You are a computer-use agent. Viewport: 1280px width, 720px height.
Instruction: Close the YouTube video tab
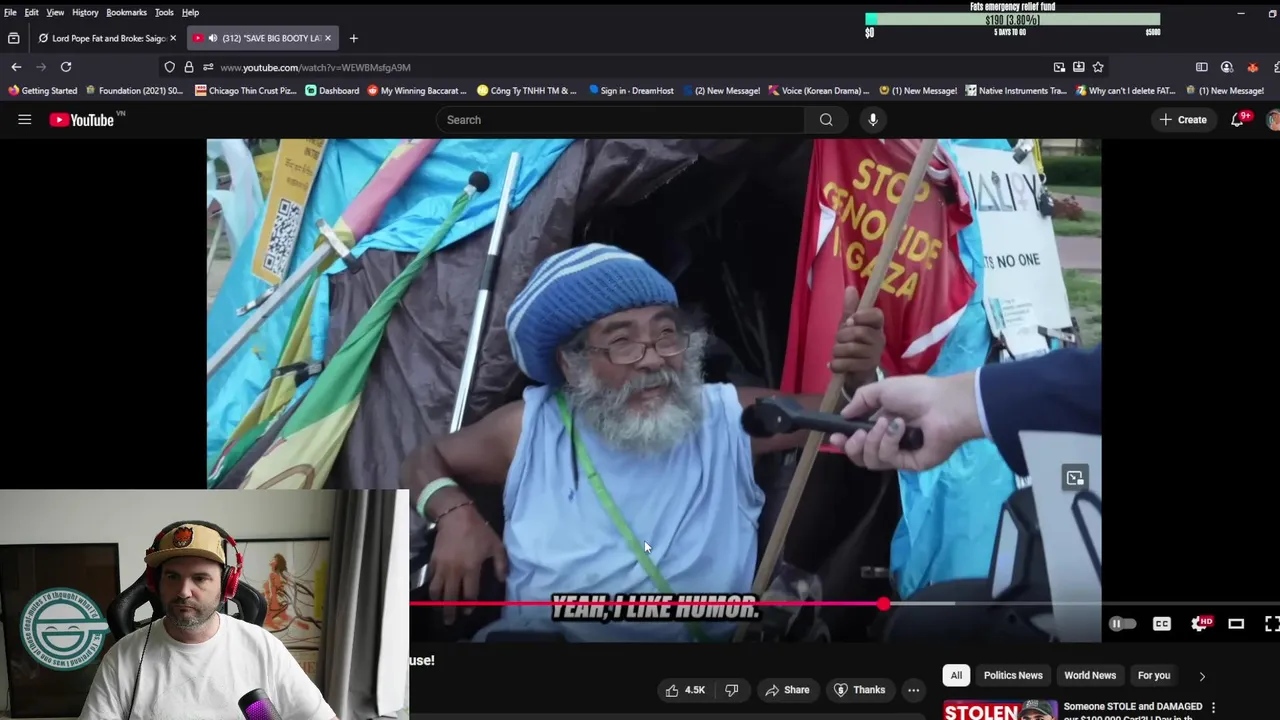coord(327,38)
